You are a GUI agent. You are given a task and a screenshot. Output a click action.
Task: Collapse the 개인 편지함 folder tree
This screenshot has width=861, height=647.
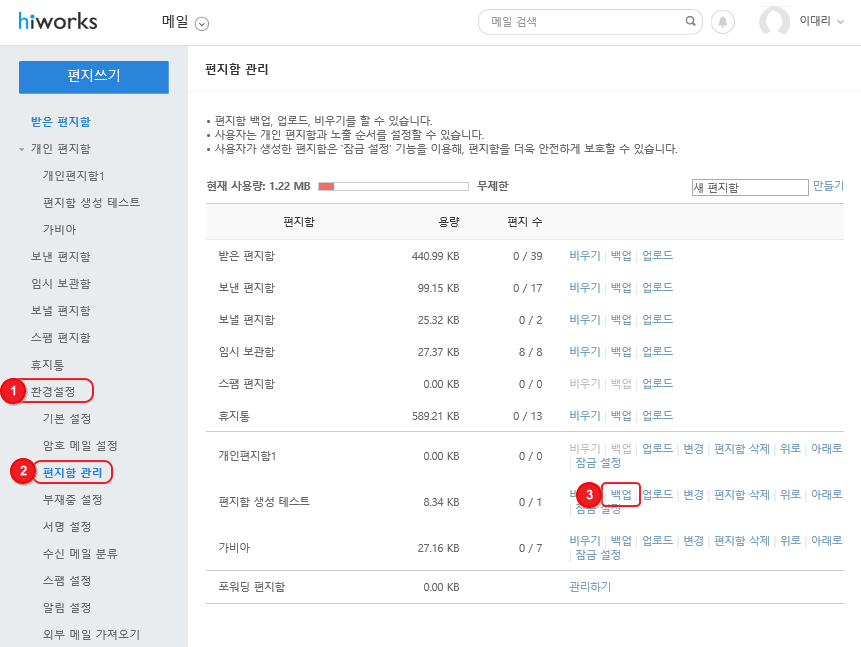(22, 149)
